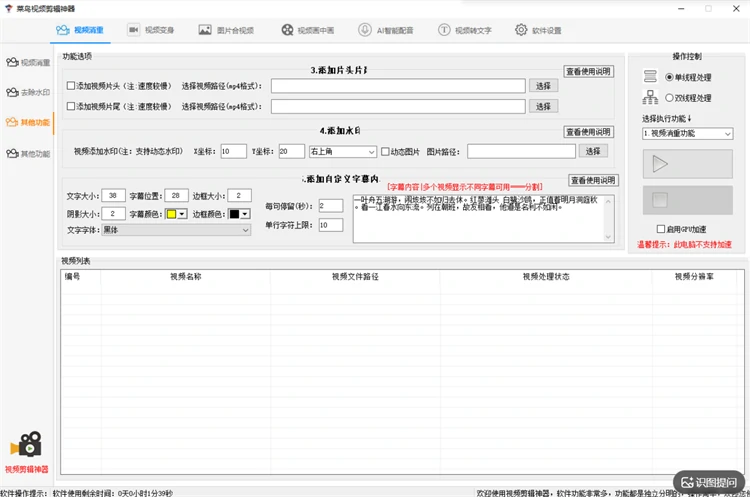Open the yellow 字幕颜色 color swatch
Screen dimensions: 750x497
pyautogui.click(x=176, y=214)
